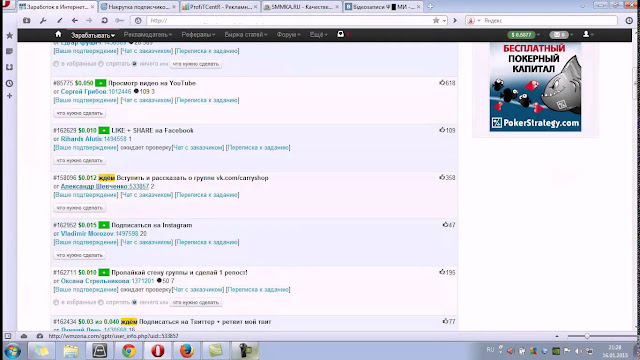Open the Windows Start menu
The image size is (640, 360).
[x=12, y=351]
